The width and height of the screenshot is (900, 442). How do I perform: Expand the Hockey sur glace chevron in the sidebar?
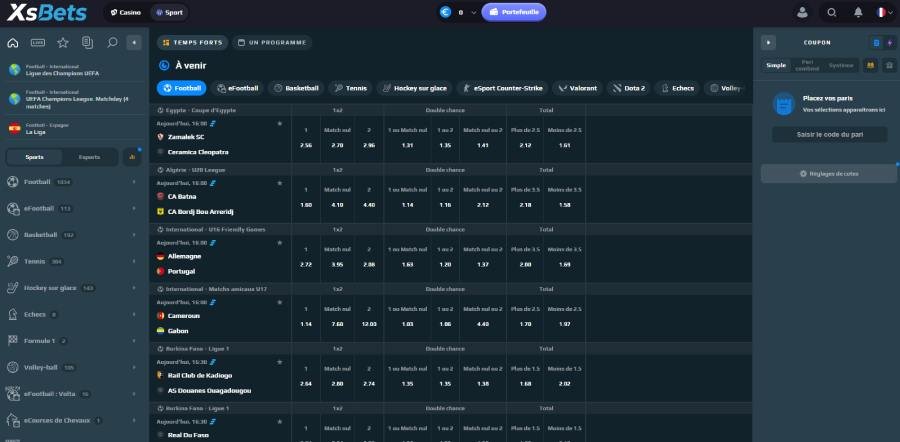[x=134, y=288]
